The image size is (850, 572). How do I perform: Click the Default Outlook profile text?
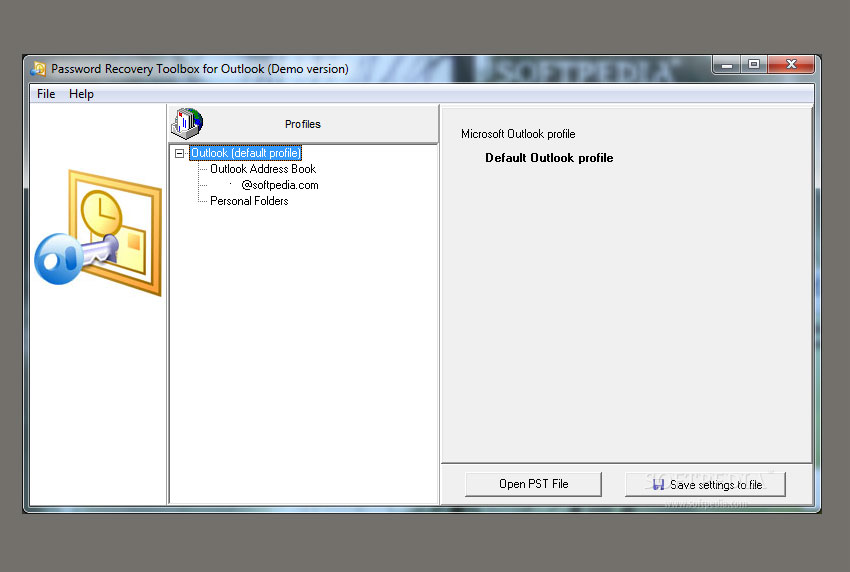(549, 158)
